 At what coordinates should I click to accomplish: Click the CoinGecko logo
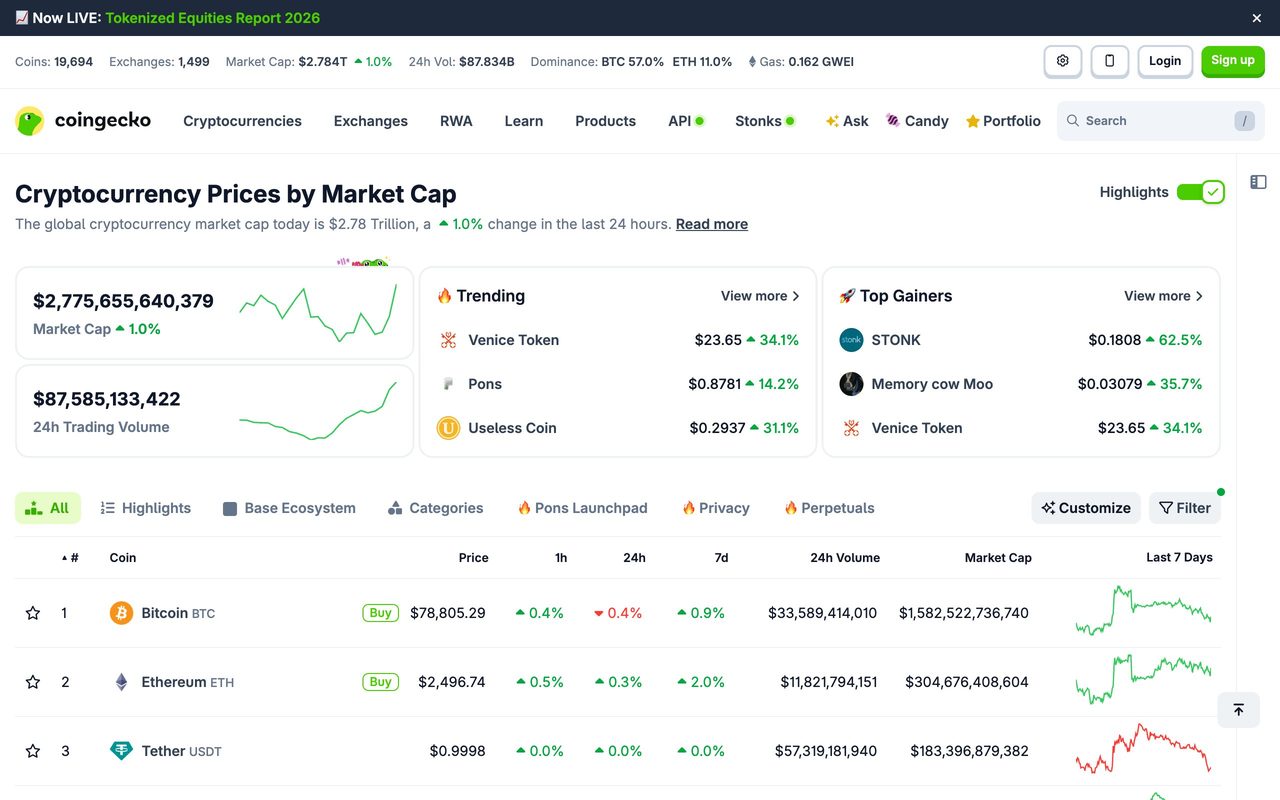coord(83,121)
